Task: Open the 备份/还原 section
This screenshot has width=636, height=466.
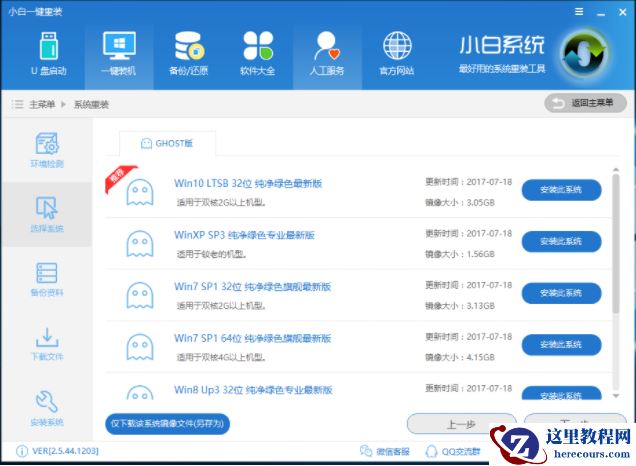Action: [189, 54]
